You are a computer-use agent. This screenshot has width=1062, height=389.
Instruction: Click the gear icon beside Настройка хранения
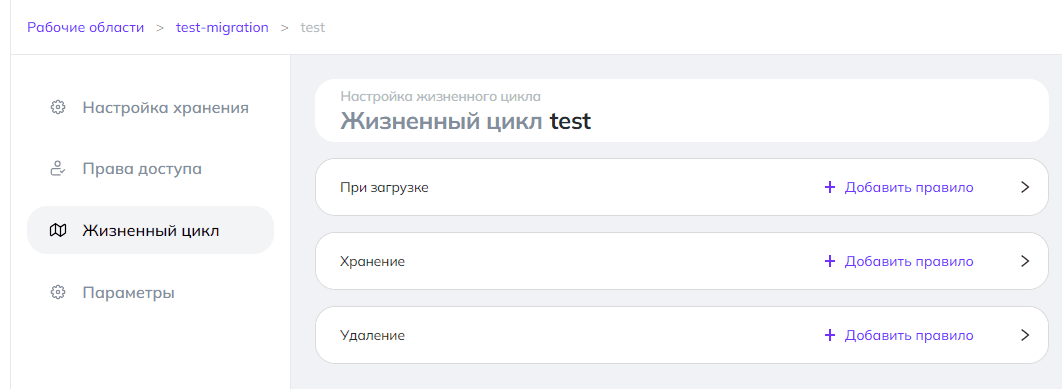[x=58, y=107]
